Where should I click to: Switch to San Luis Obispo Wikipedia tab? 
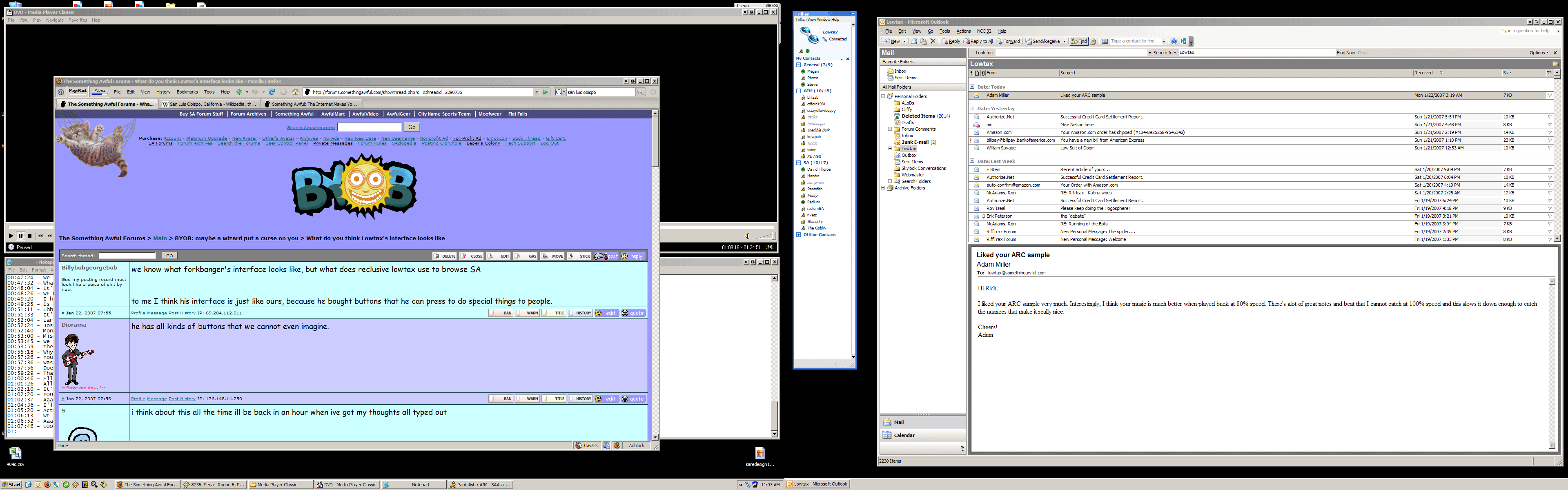(x=209, y=104)
